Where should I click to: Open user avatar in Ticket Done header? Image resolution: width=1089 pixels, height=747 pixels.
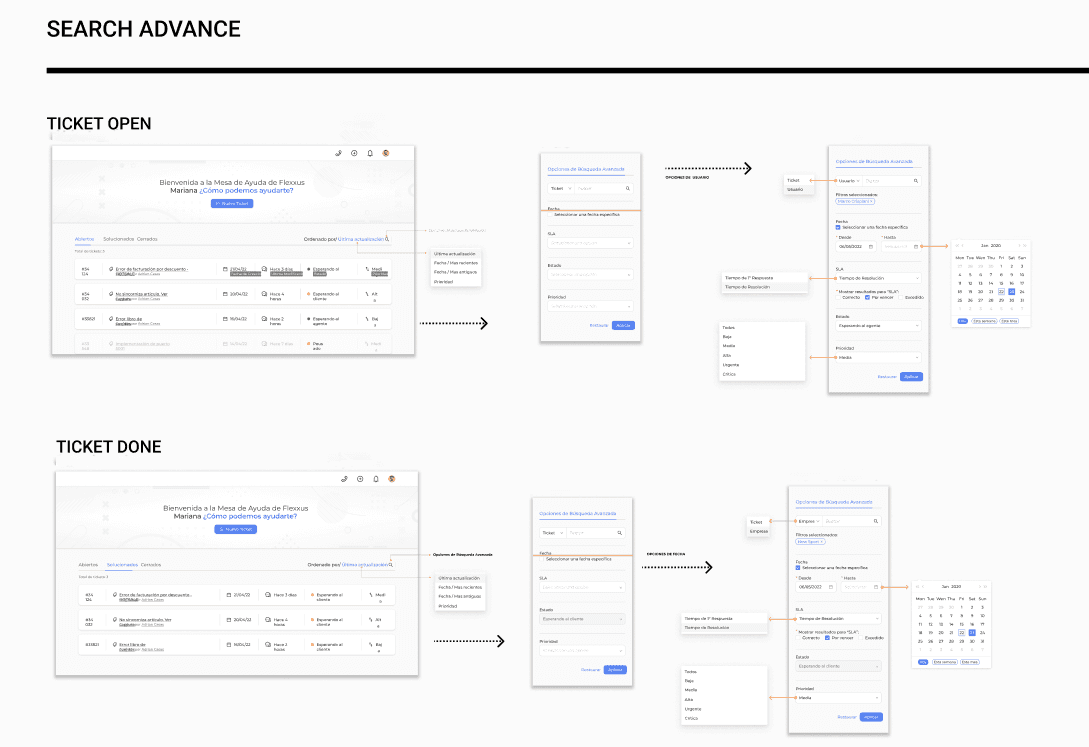[392, 479]
